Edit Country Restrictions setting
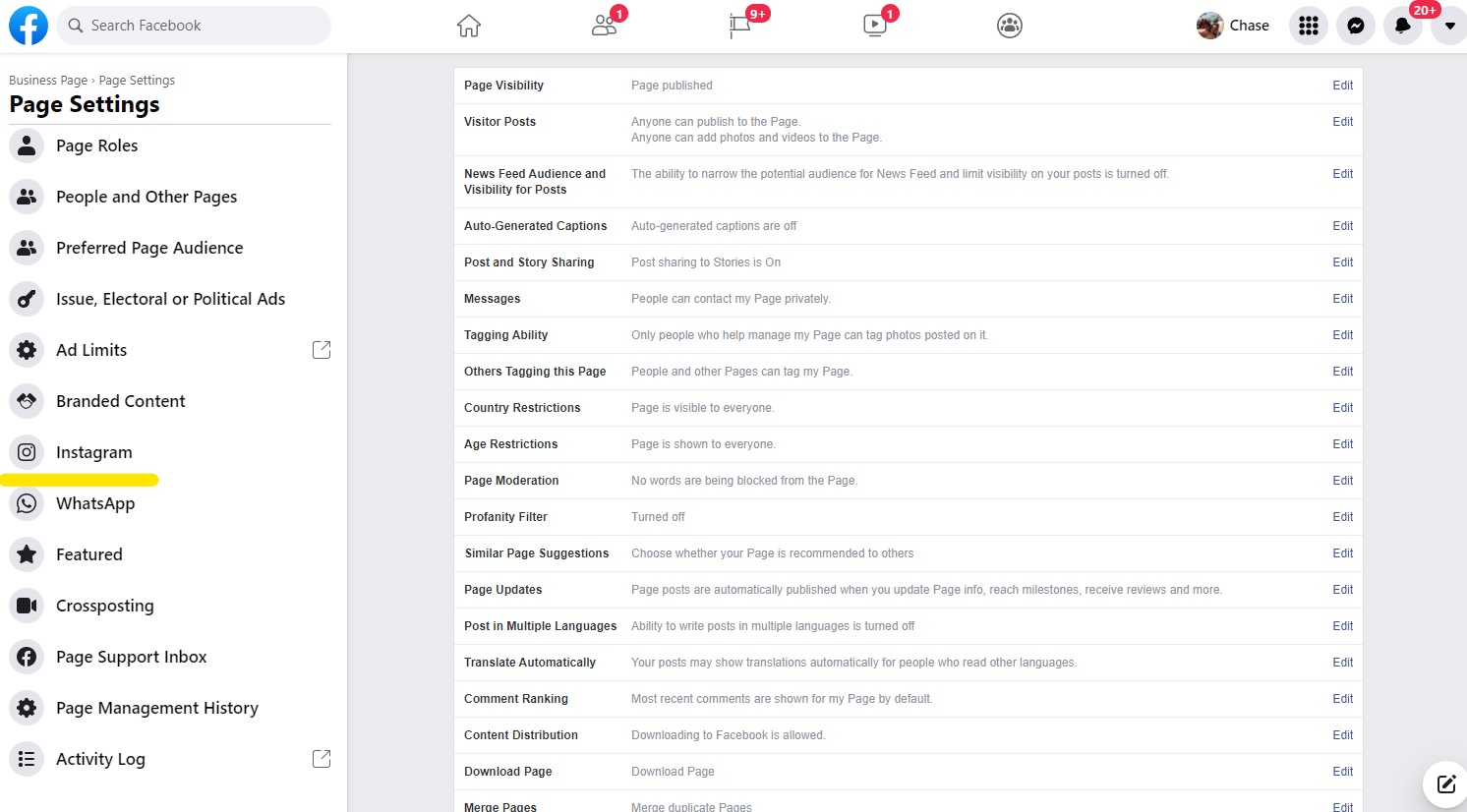The height and width of the screenshot is (812, 1467). tap(1343, 408)
